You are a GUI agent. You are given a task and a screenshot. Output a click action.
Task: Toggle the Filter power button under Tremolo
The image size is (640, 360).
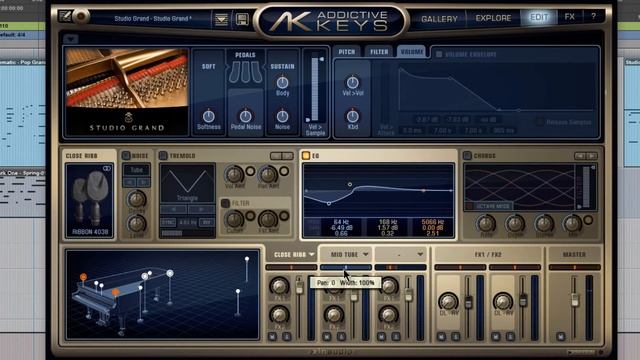click(225, 203)
